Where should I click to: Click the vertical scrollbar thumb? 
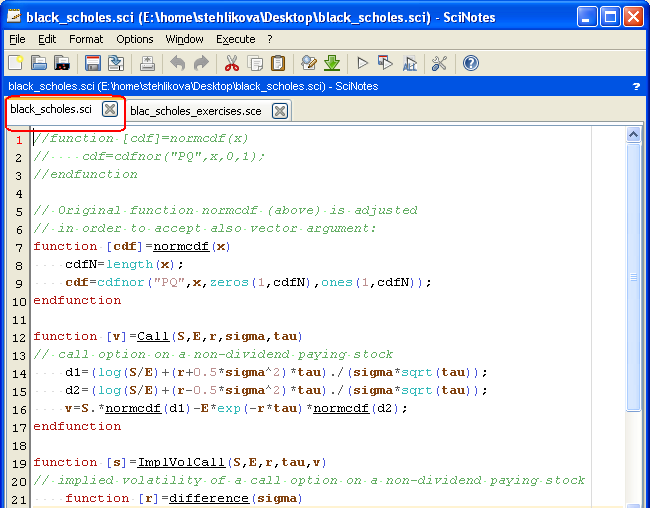(633, 277)
